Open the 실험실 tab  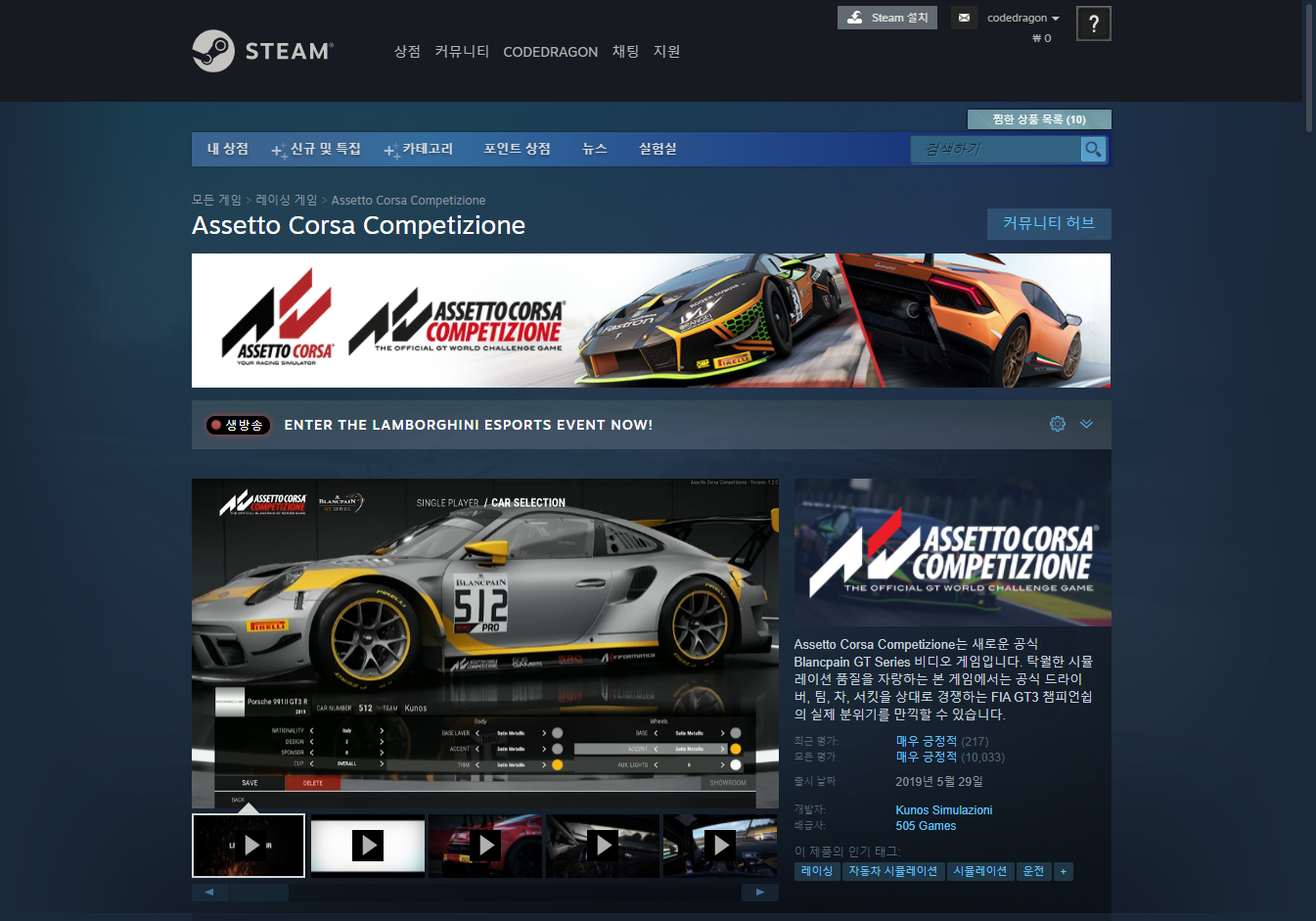click(658, 149)
